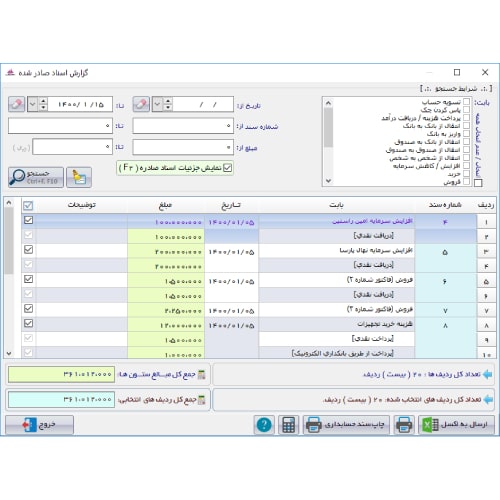Screen dimensions: 500x500
Task: Click the مبلغ از input field
Action: 183,147
